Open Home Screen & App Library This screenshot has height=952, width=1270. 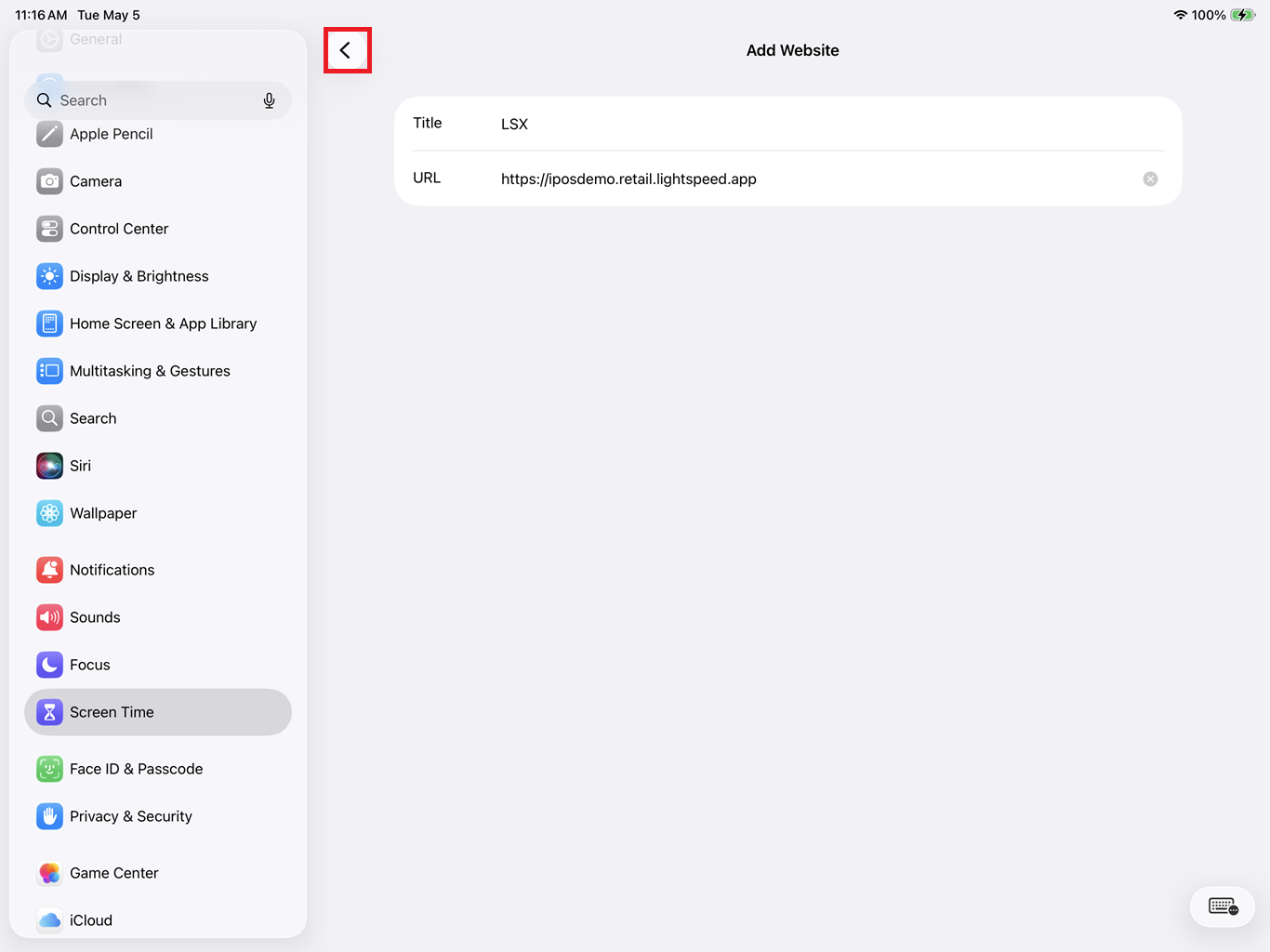click(x=158, y=324)
